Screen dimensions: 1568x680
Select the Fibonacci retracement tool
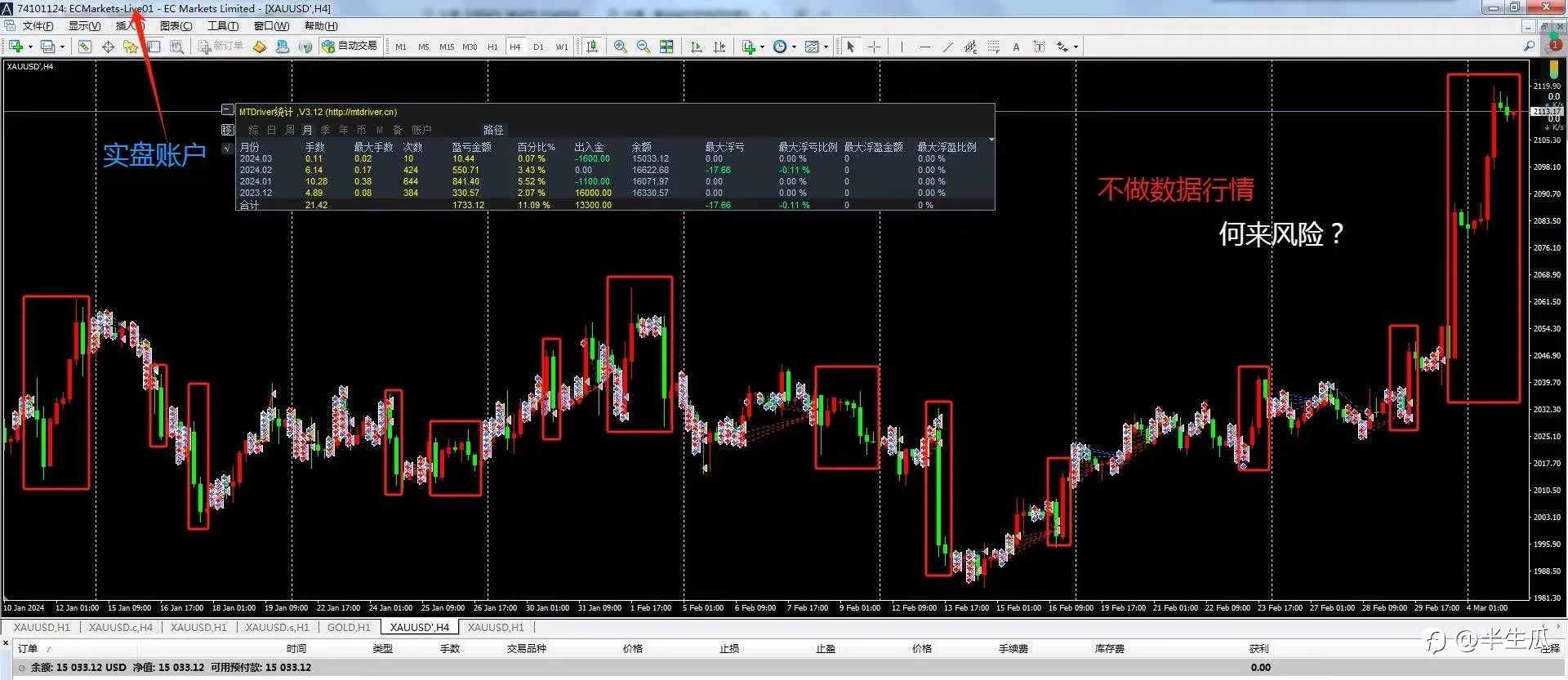[x=993, y=47]
